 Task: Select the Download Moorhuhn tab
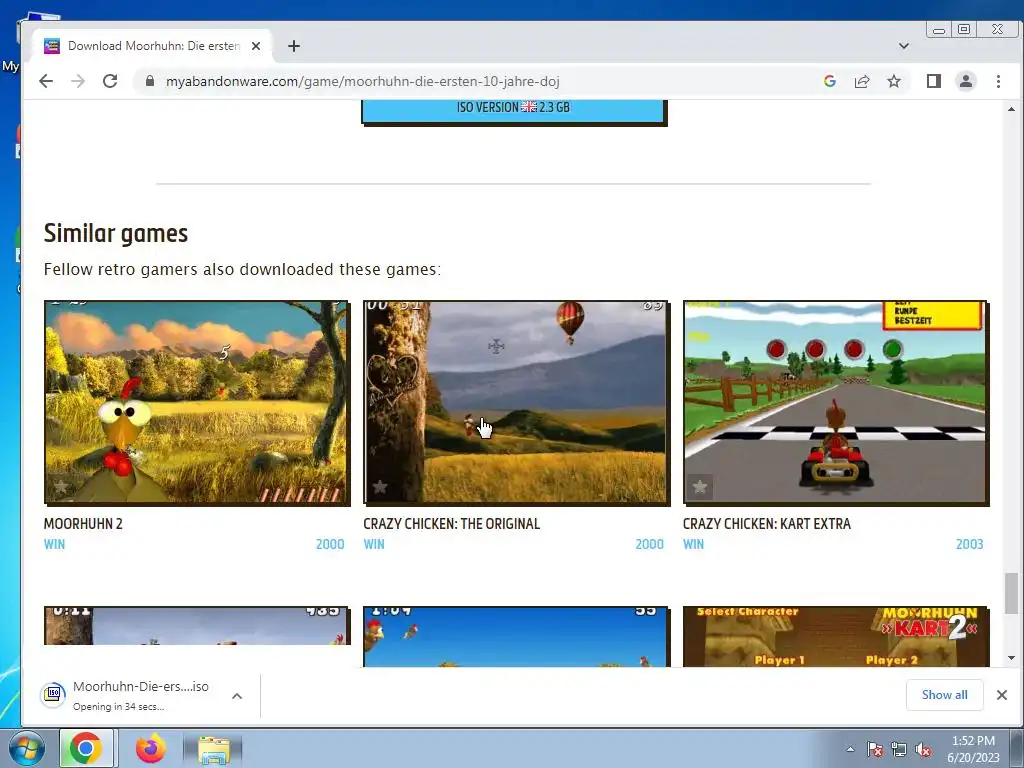(x=153, y=46)
